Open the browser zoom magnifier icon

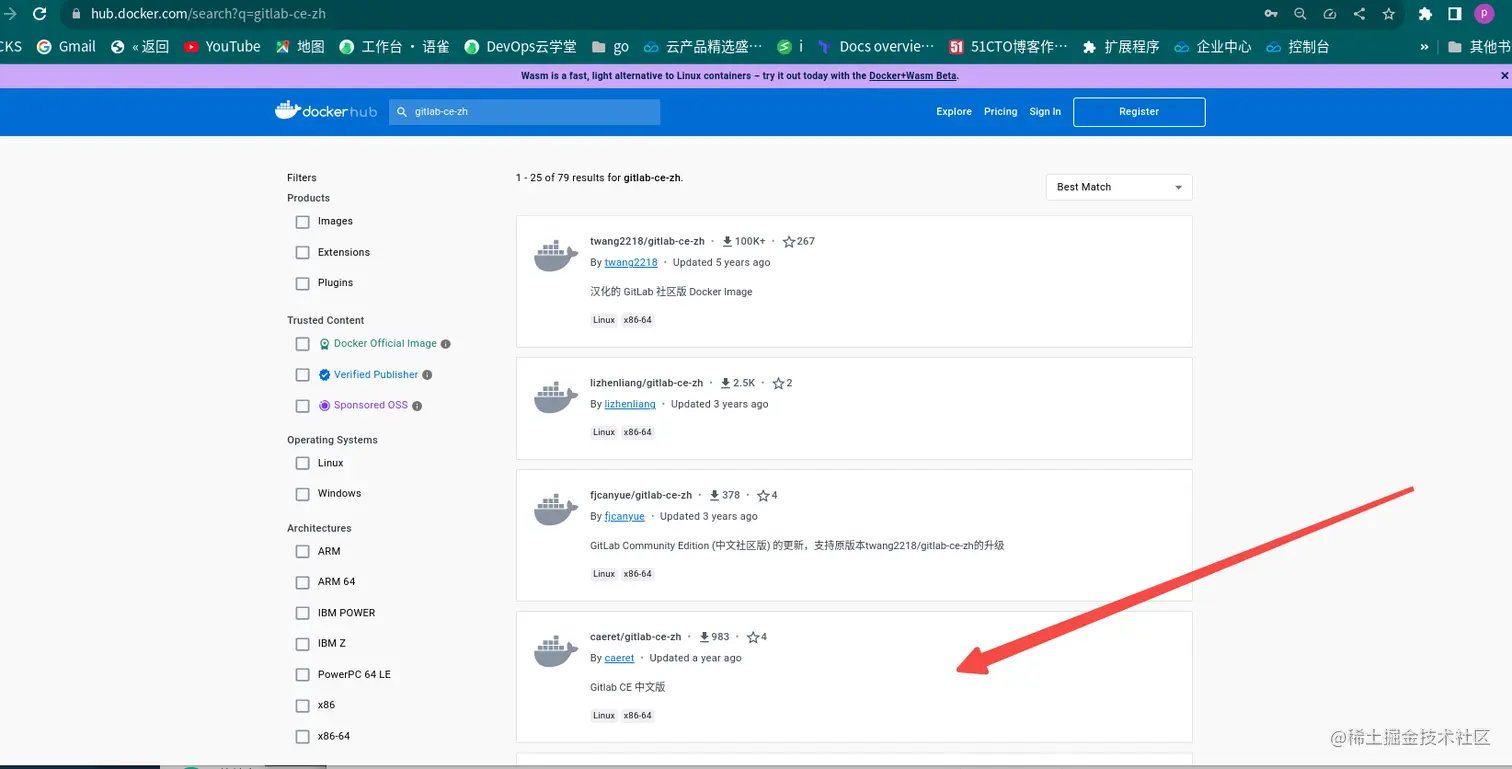coord(1299,14)
